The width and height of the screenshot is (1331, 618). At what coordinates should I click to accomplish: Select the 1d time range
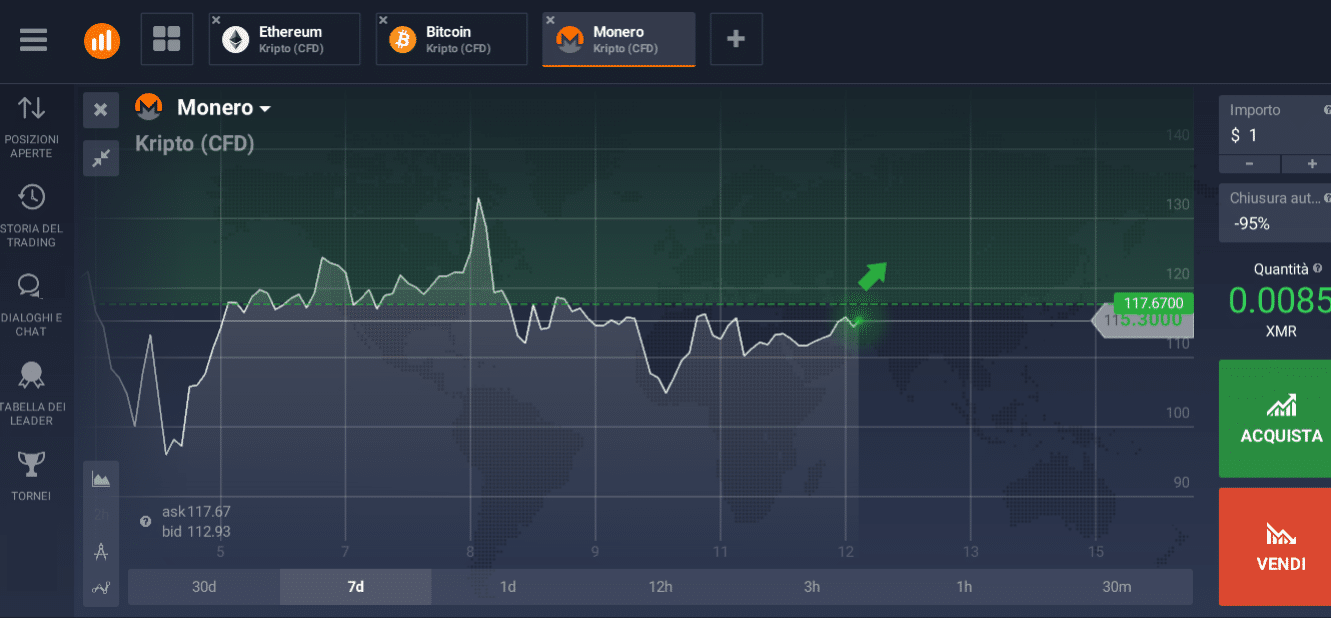[508, 587]
